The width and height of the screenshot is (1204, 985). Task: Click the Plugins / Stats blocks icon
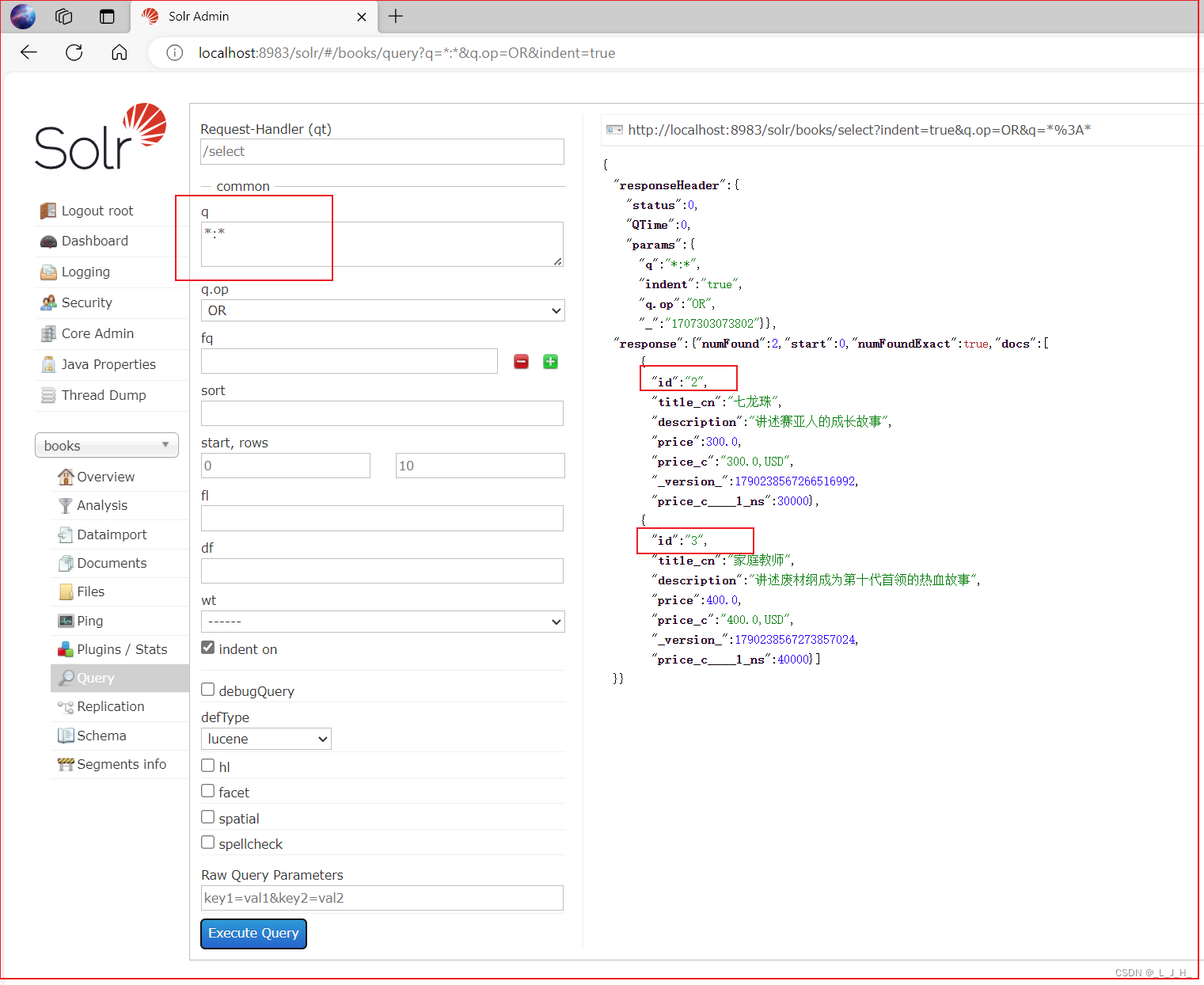click(x=66, y=649)
